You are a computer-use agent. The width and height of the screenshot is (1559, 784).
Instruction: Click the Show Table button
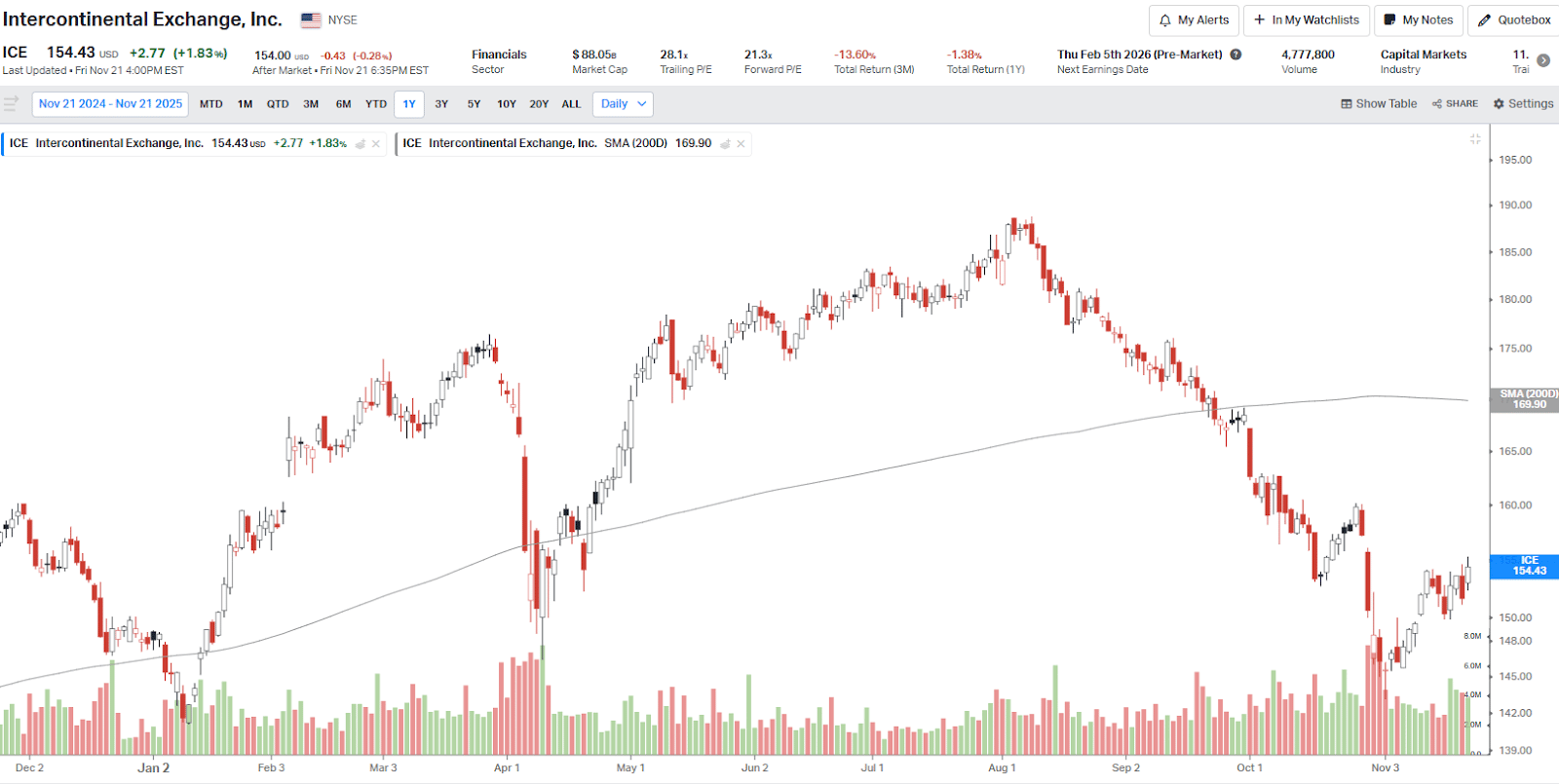[x=1379, y=104]
